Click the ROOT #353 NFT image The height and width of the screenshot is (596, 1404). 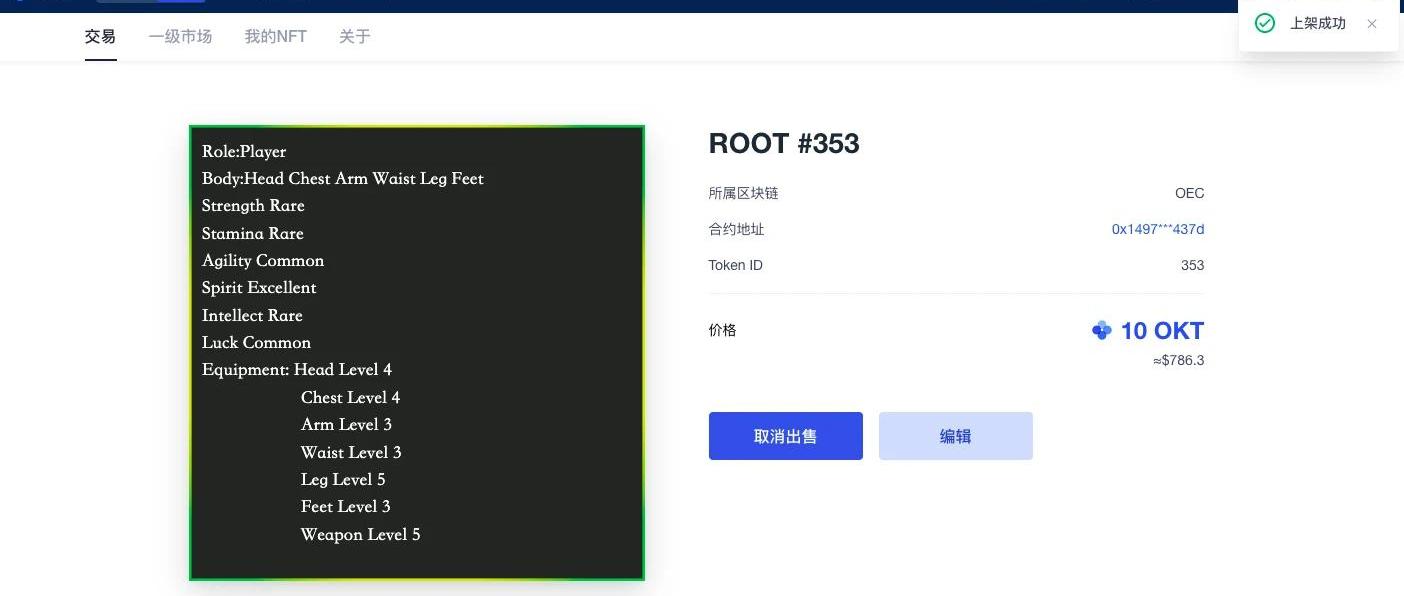(417, 353)
